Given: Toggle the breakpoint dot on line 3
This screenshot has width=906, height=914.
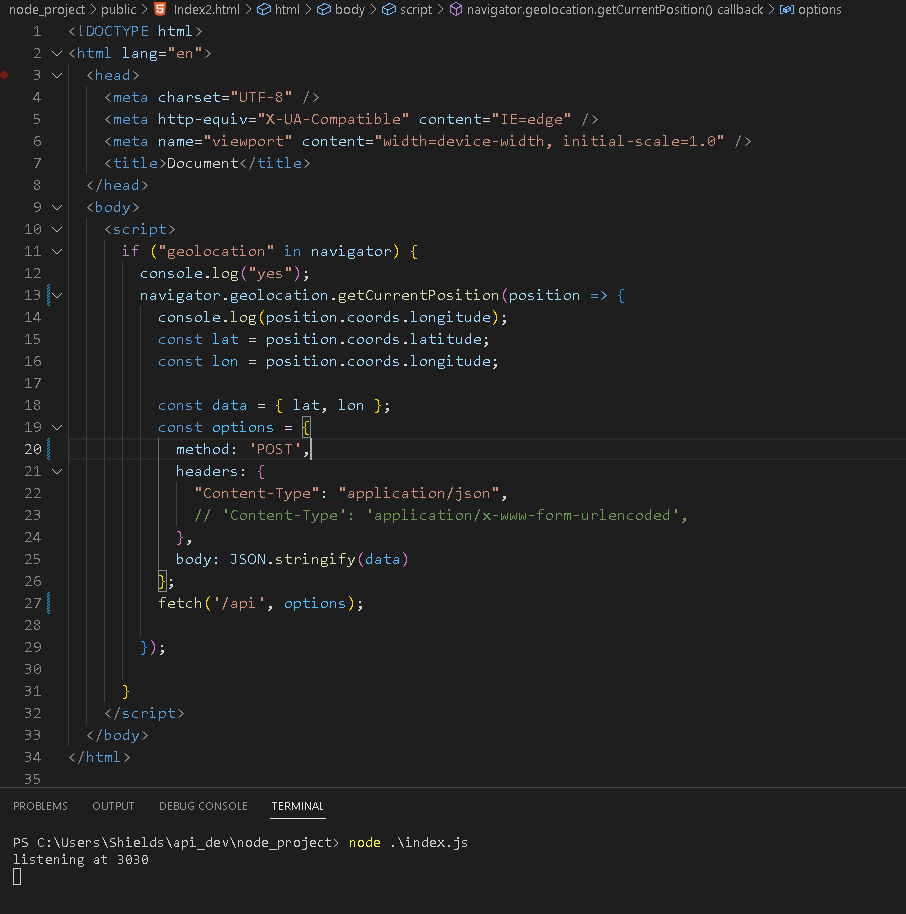Looking at the screenshot, I should (5, 75).
